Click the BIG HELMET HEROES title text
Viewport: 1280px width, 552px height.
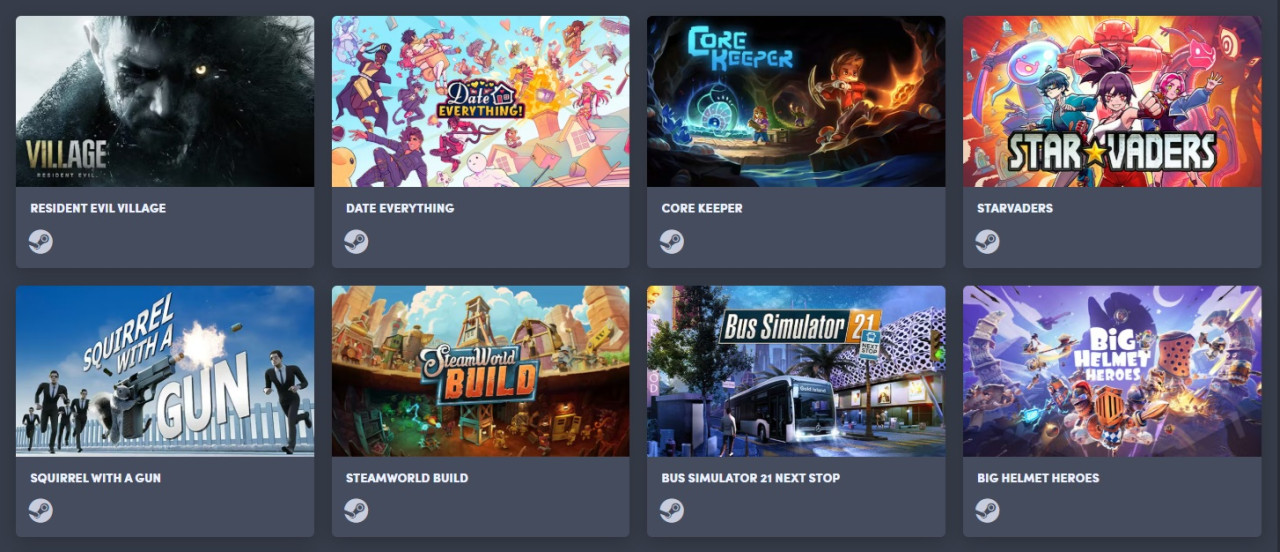[1038, 478]
